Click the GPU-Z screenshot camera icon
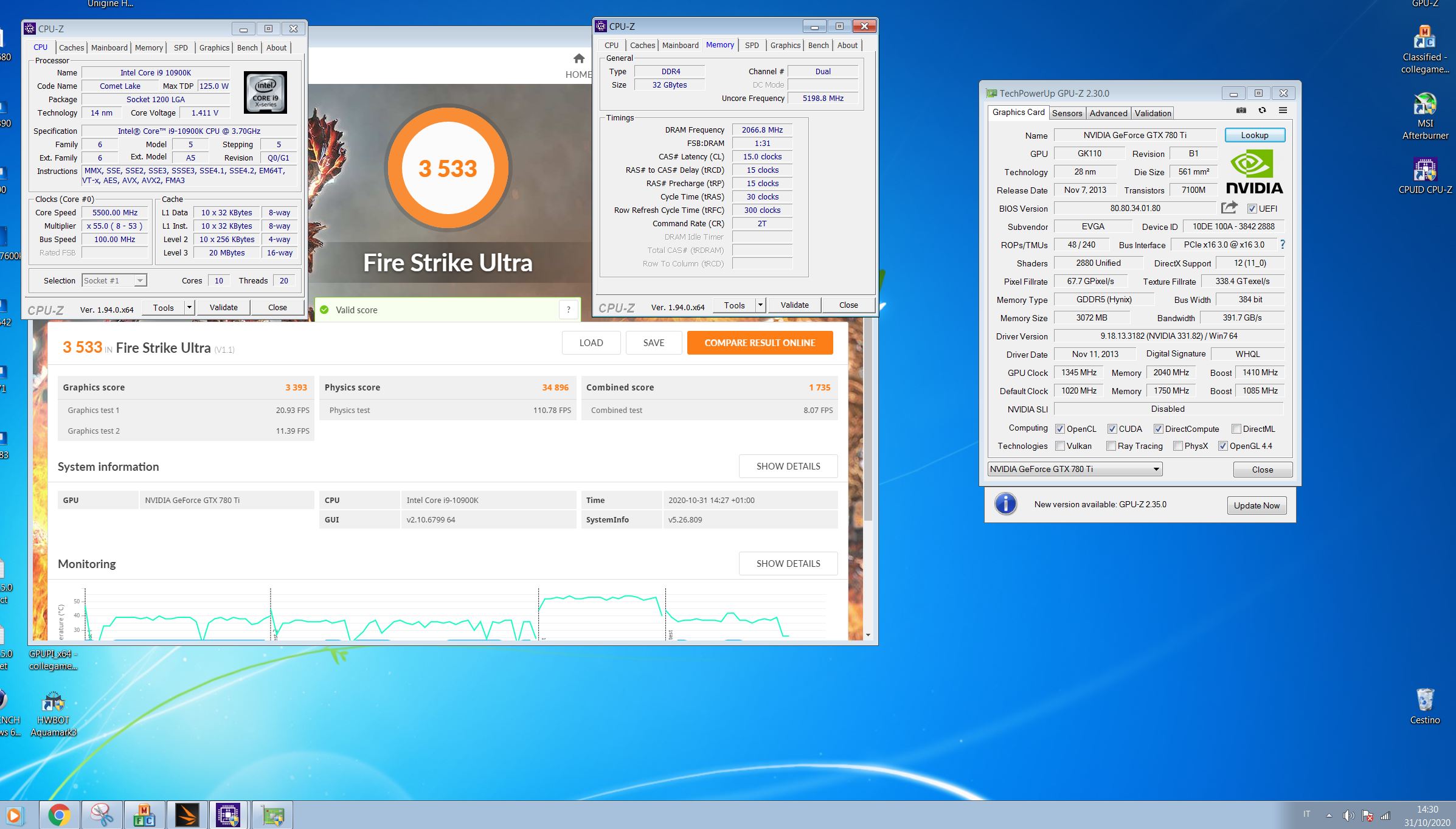The width and height of the screenshot is (1456, 829). pos(1241,111)
